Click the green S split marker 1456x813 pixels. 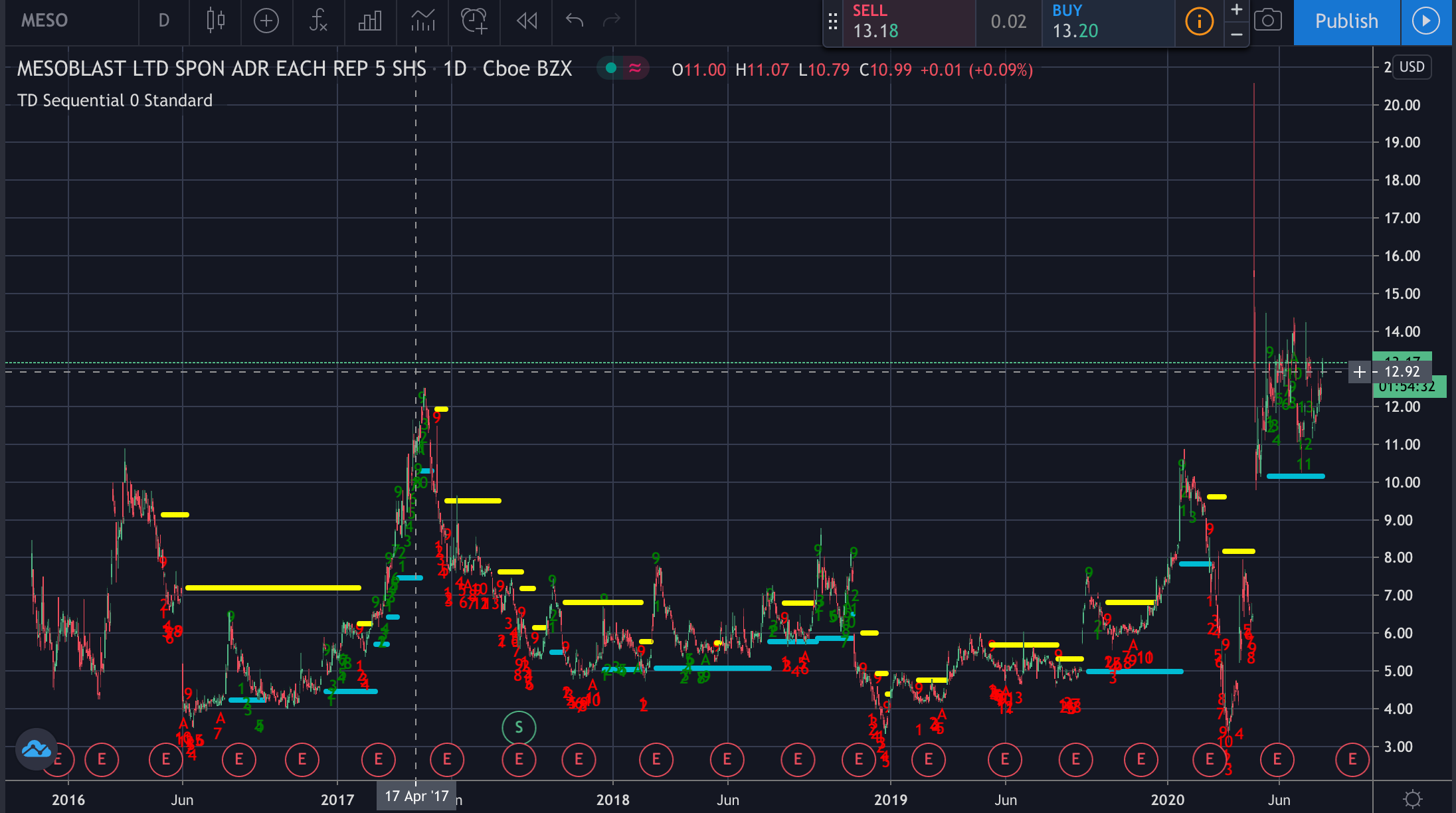(519, 727)
